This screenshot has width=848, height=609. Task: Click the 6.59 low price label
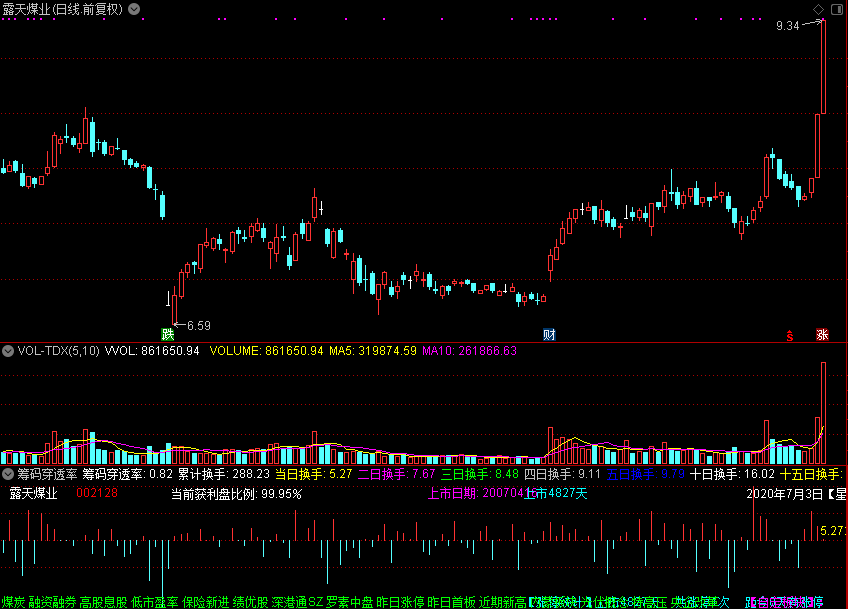tap(198, 326)
